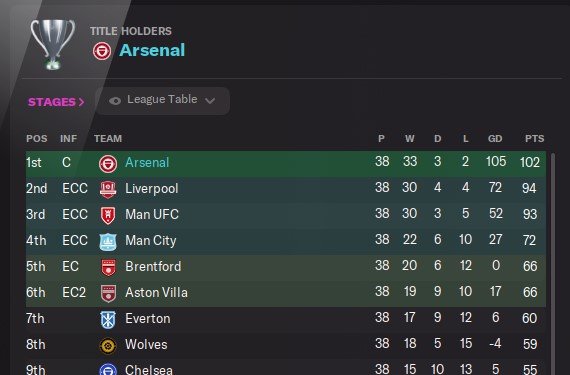
Task: Click the silver trophy icon
Action: coord(53,44)
